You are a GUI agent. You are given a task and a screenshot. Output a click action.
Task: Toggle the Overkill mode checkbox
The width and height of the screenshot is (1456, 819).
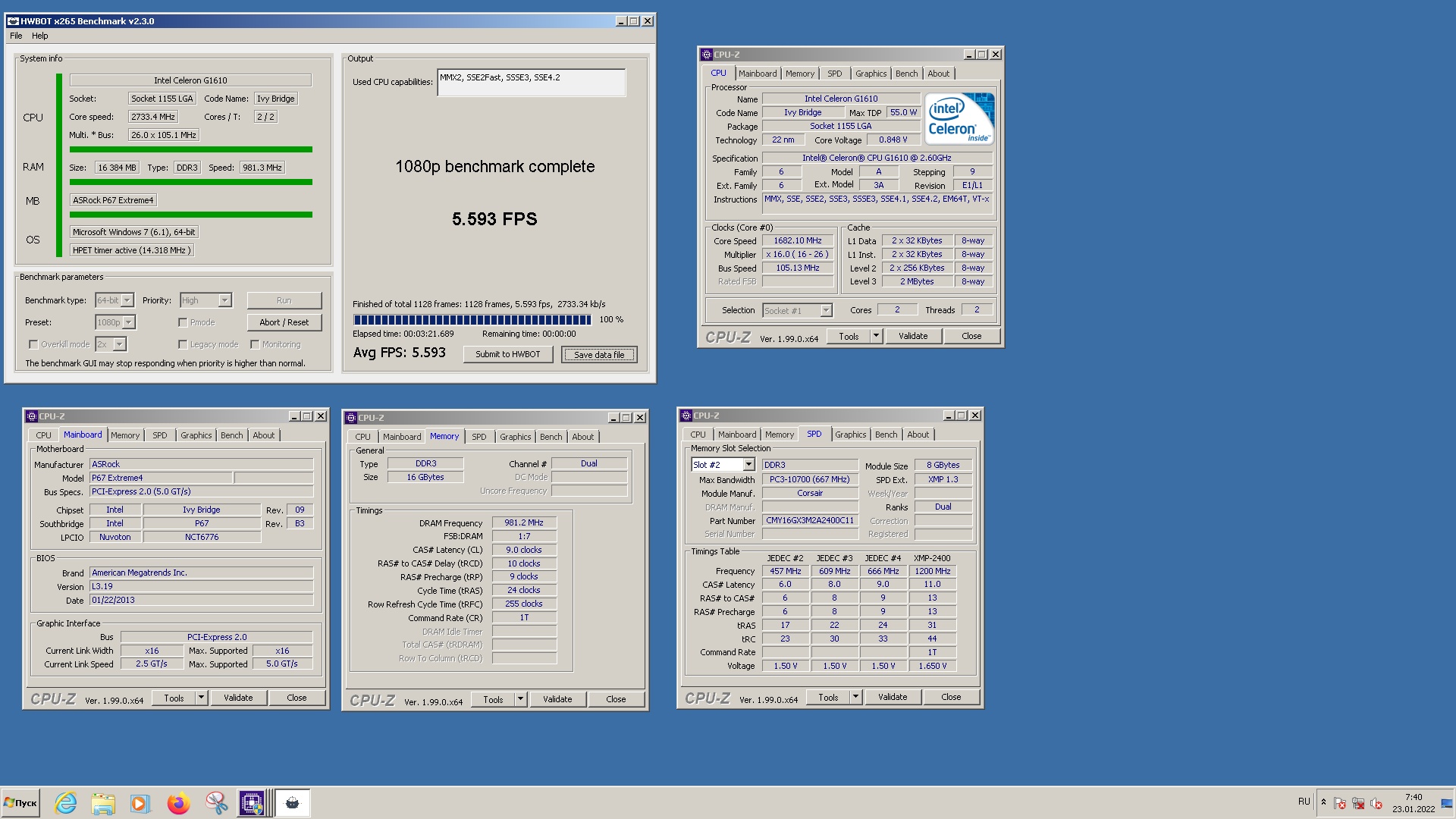33,344
